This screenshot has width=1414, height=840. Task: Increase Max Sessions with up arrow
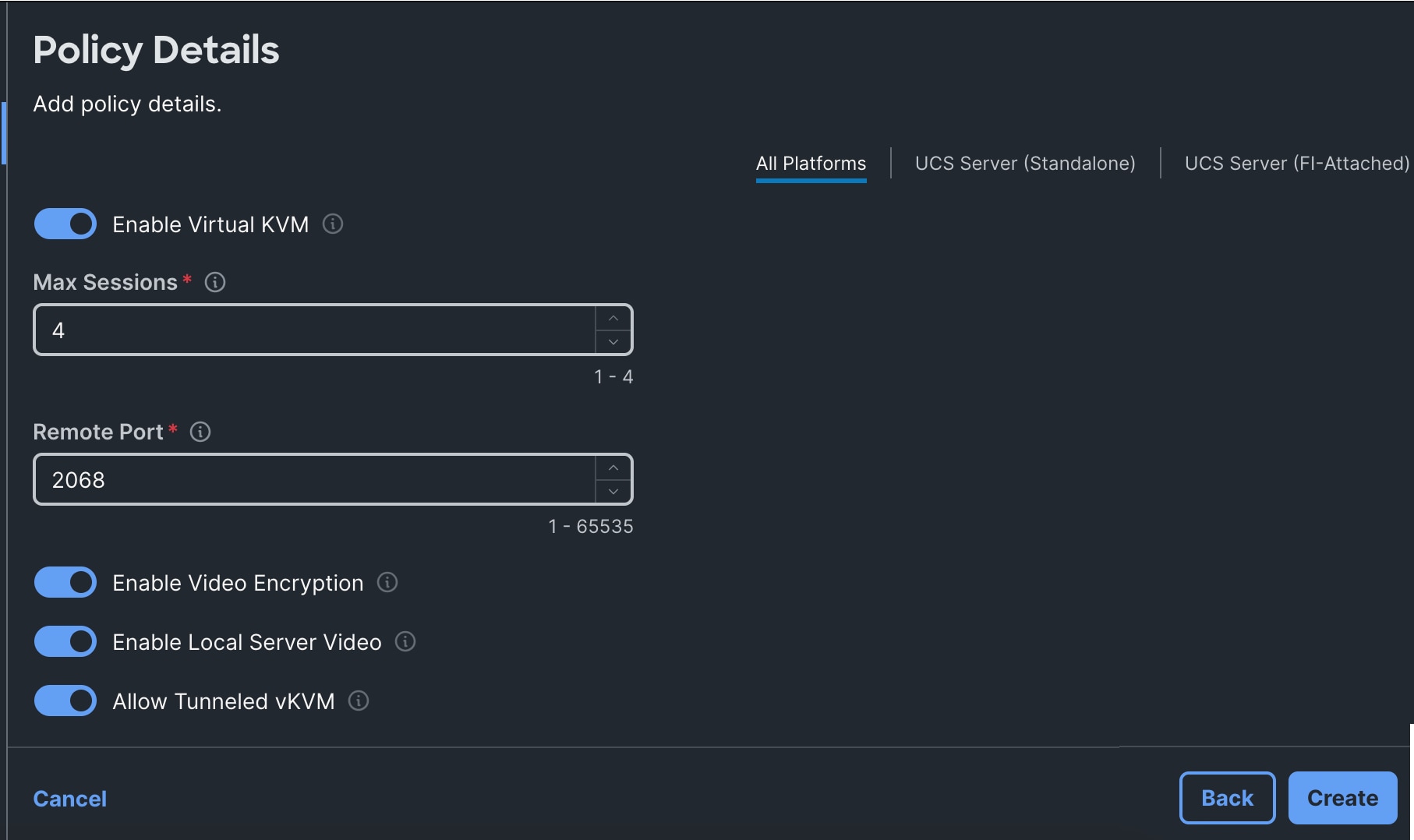point(613,318)
